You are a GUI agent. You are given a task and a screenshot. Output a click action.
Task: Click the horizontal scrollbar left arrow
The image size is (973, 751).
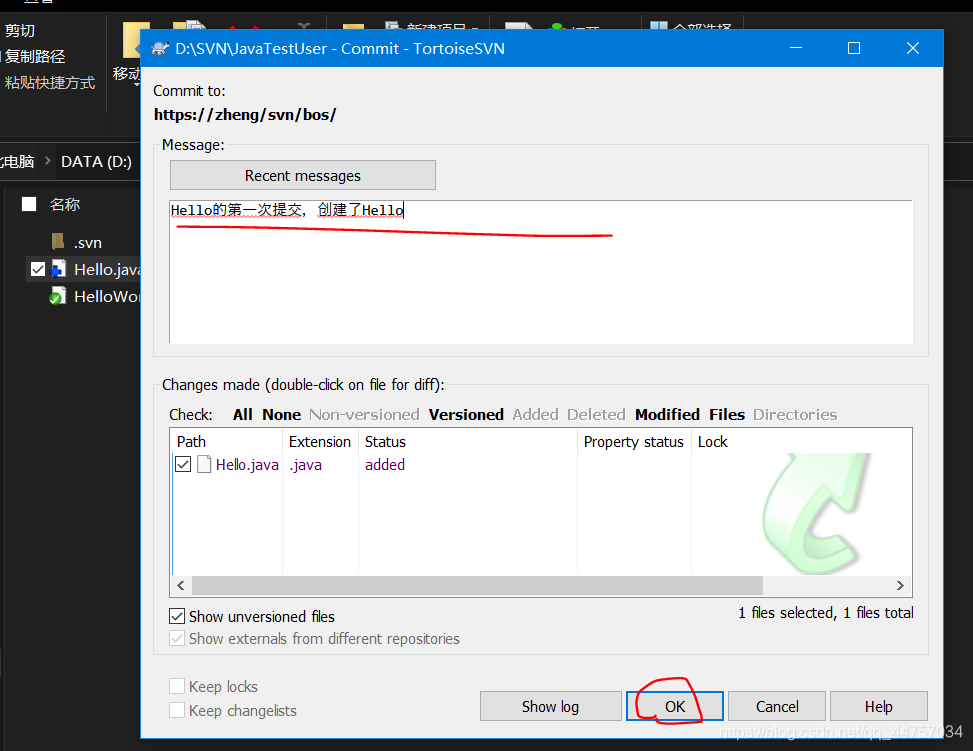coord(181,585)
